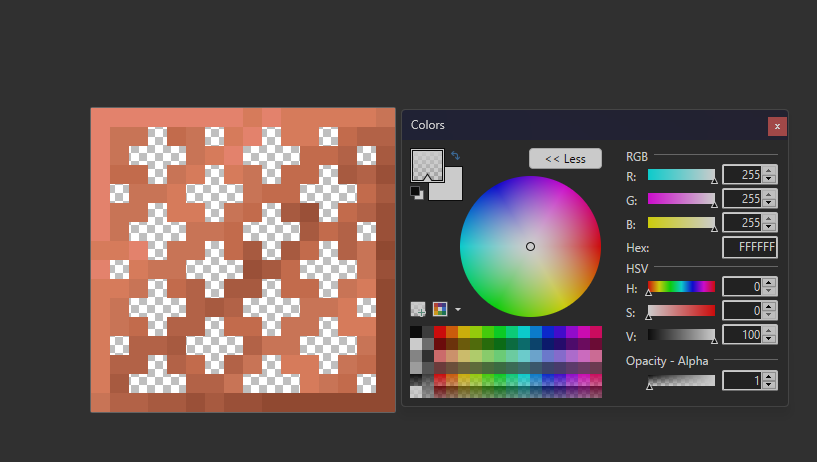Choose the white swatch in second palette row
This screenshot has width=817, height=462.
click(x=416, y=344)
